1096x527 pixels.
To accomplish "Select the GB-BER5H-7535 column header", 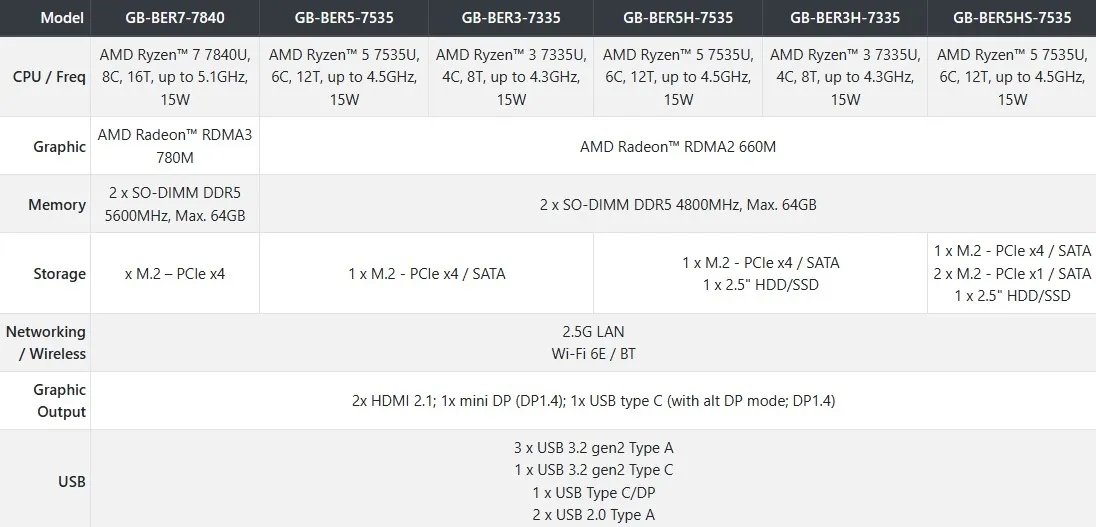I will pos(678,17).
